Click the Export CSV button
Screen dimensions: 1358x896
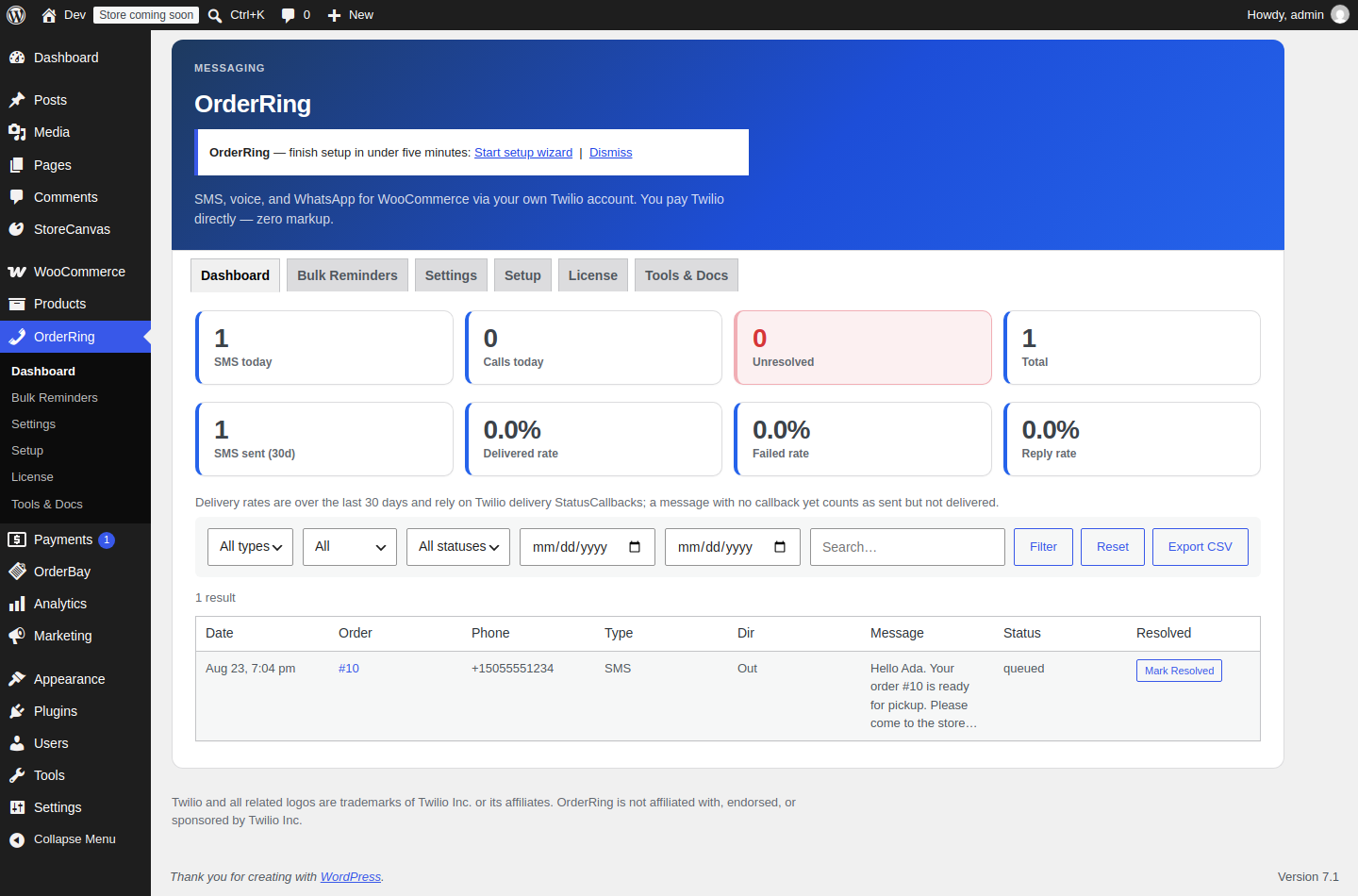point(1201,547)
